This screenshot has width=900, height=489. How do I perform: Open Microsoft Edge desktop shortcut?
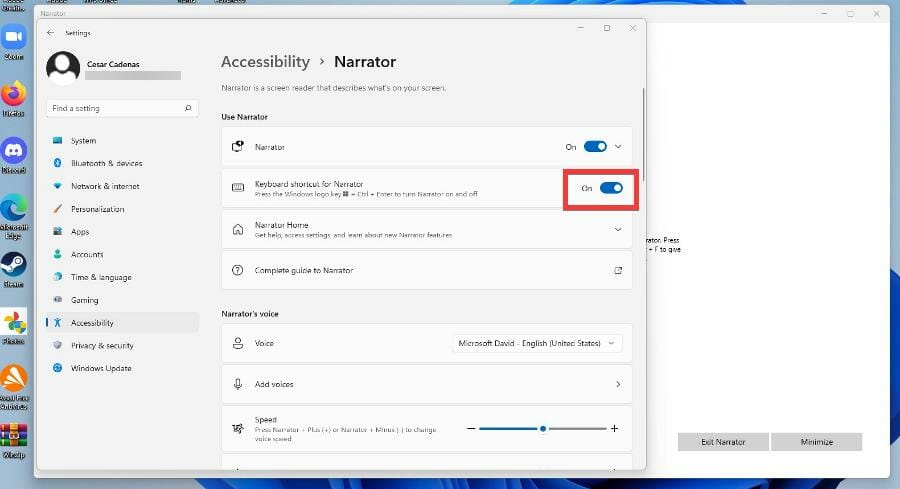14,216
